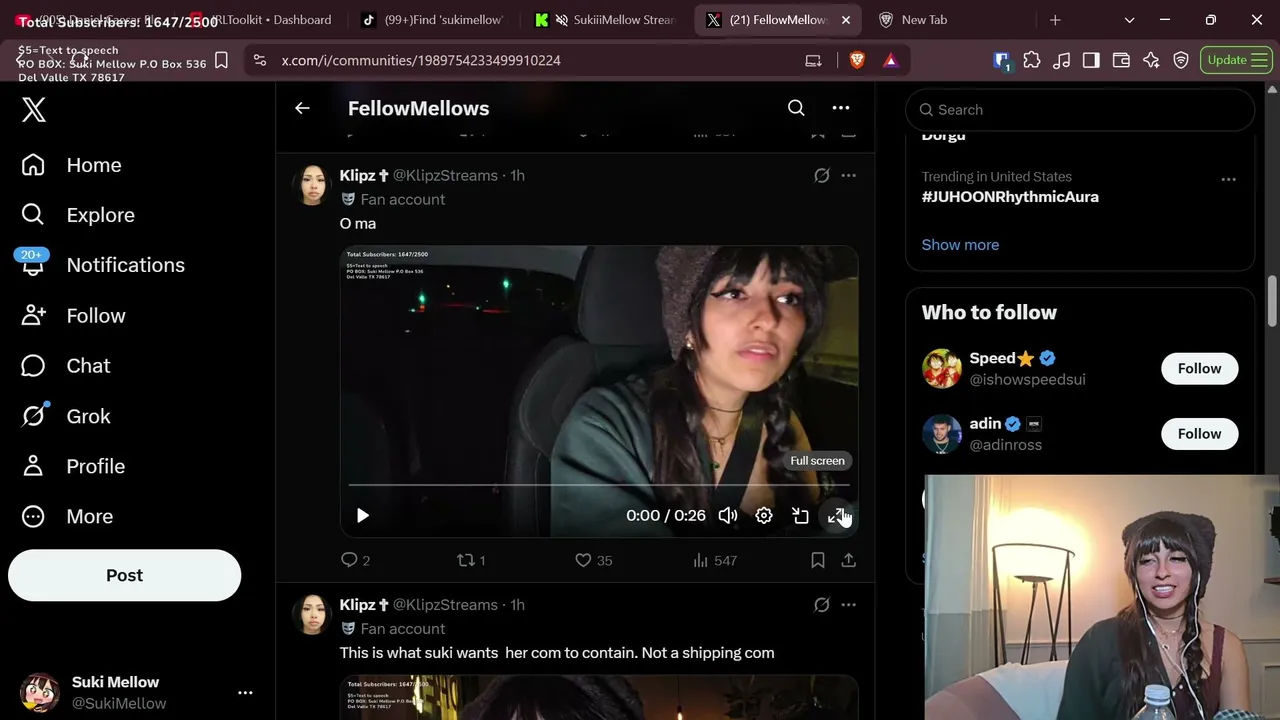The image size is (1280, 720).
Task: Open adin's profile avatar
Action: 942,434
